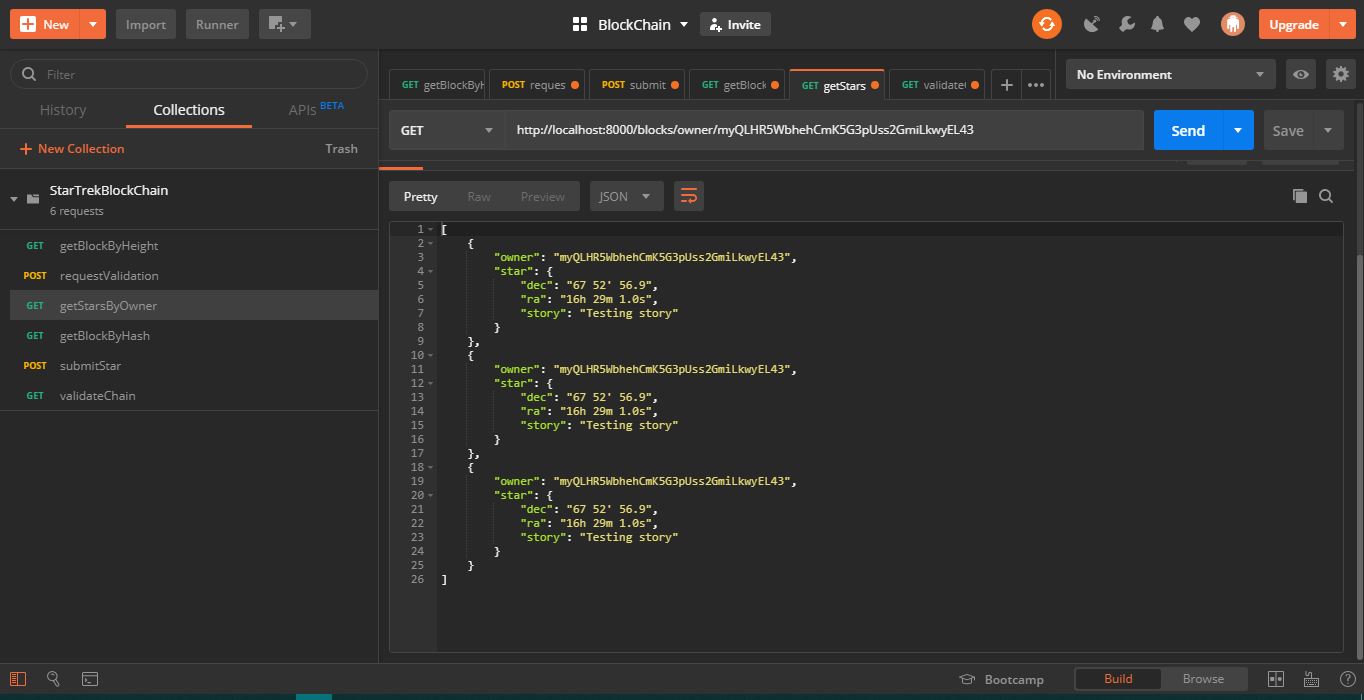Open the GET validate request tab

point(936,85)
